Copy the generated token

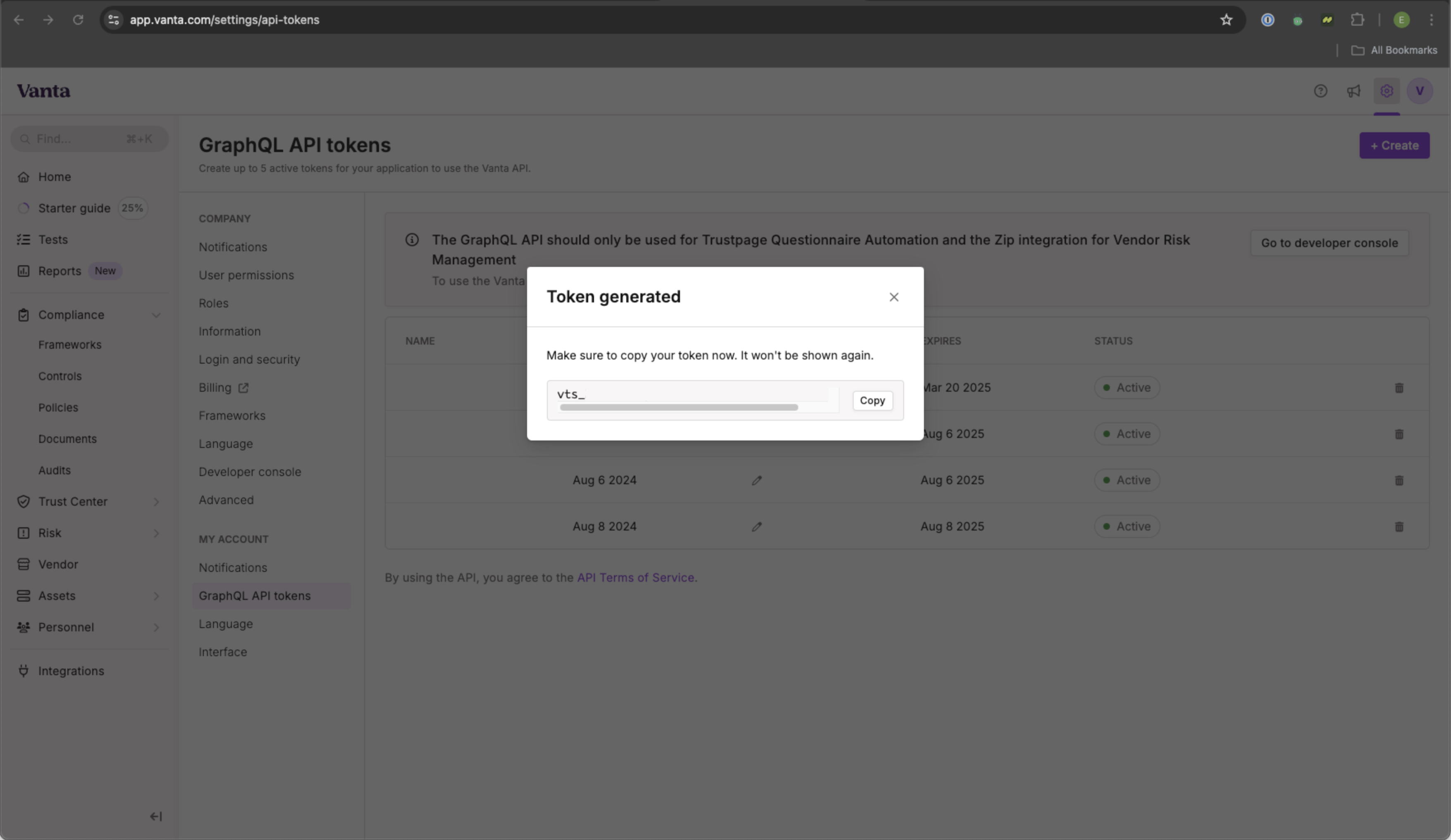(872, 400)
